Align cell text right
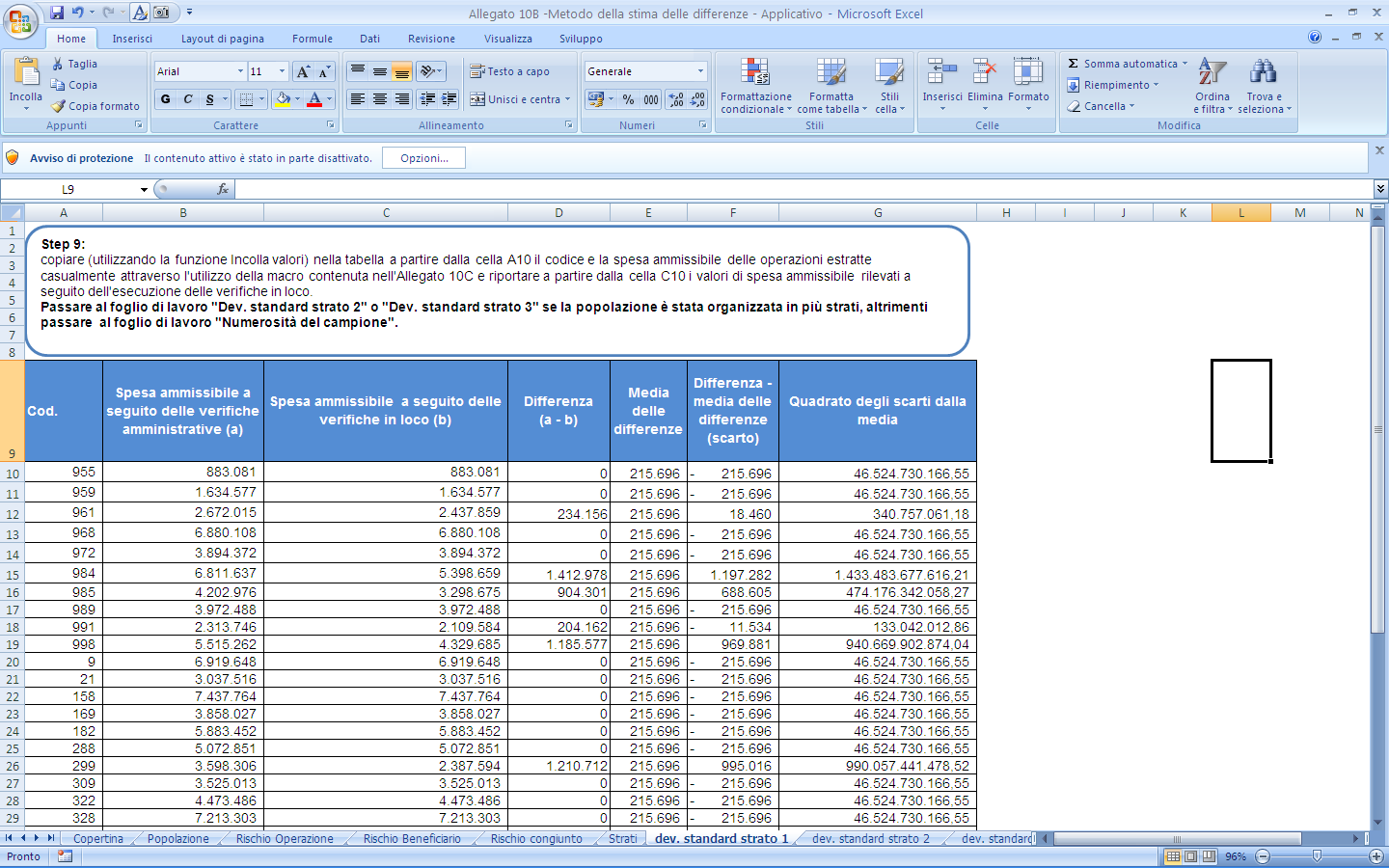The image size is (1389, 868). pos(402,99)
